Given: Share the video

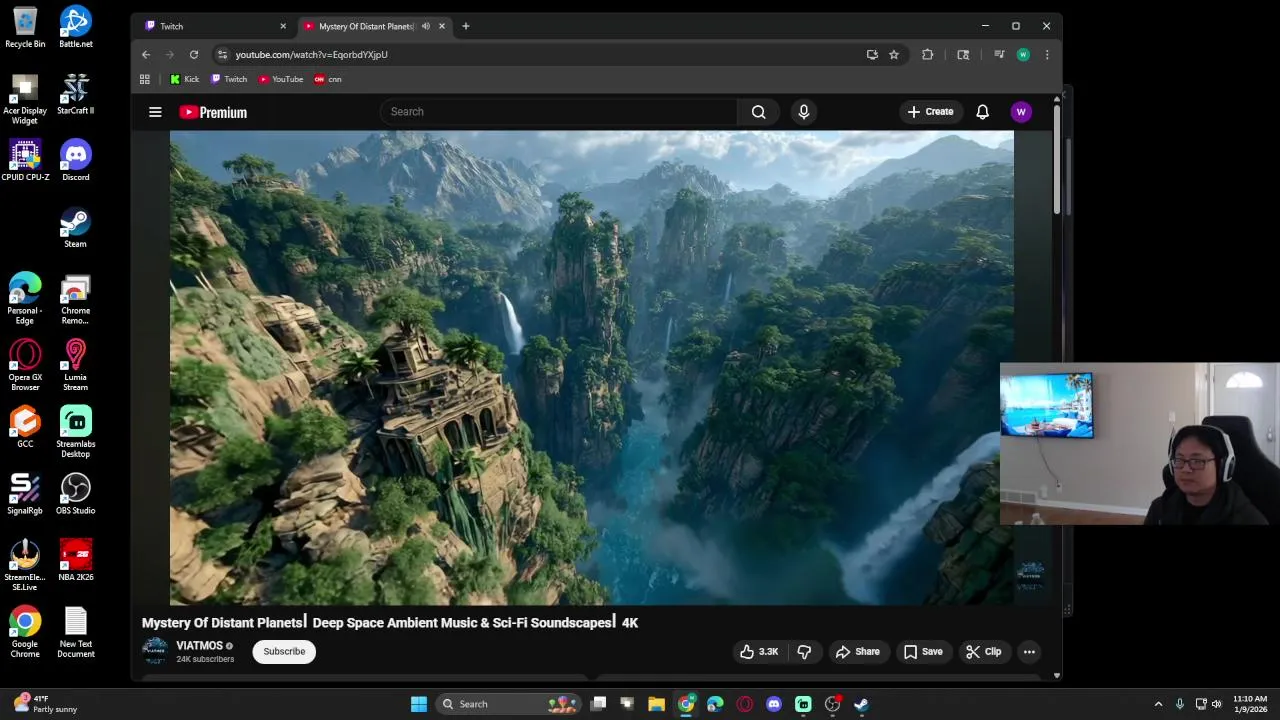Looking at the screenshot, I should tap(857, 652).
